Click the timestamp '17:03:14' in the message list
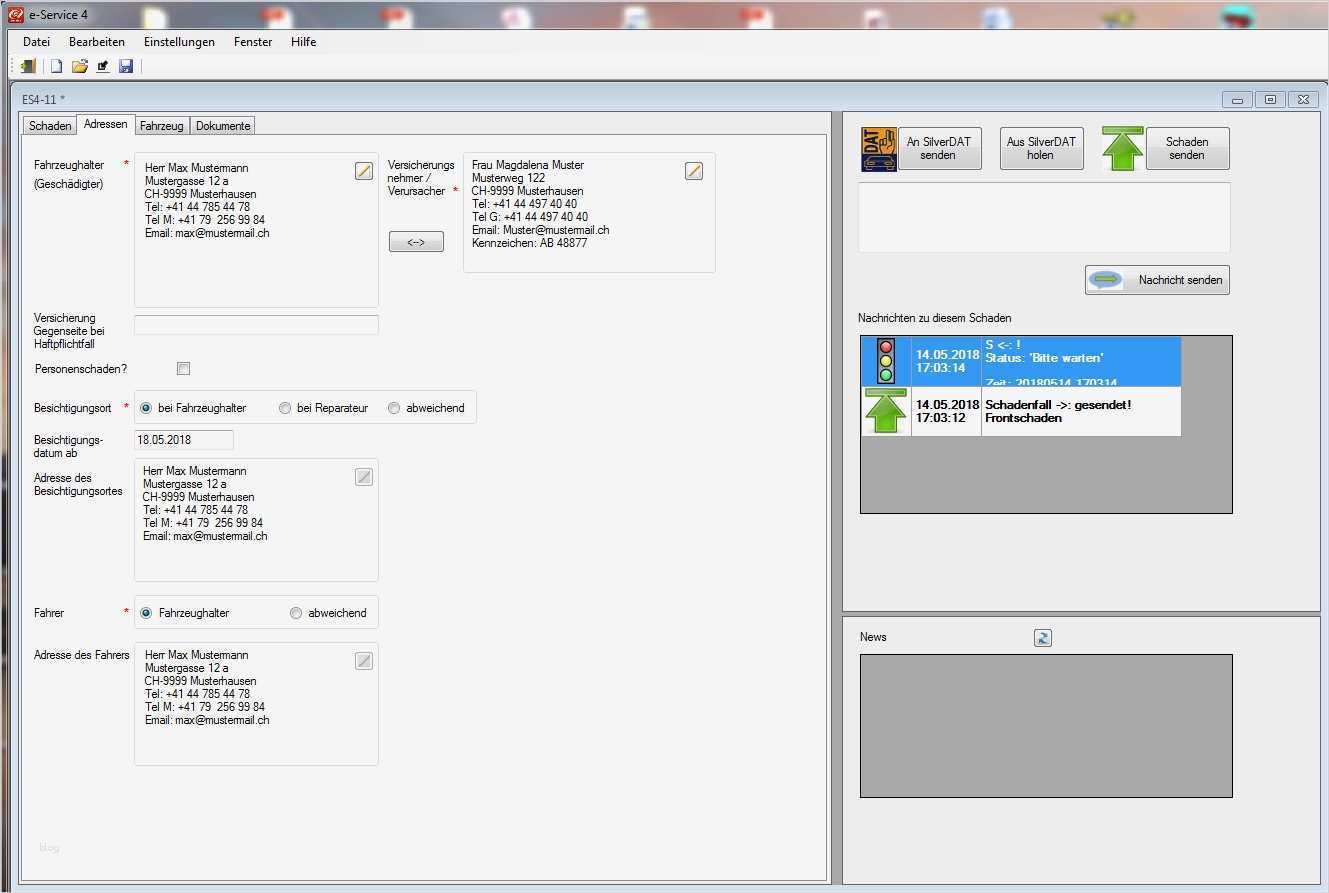Viewport: 1329px width, 893px height. [941, 368]
